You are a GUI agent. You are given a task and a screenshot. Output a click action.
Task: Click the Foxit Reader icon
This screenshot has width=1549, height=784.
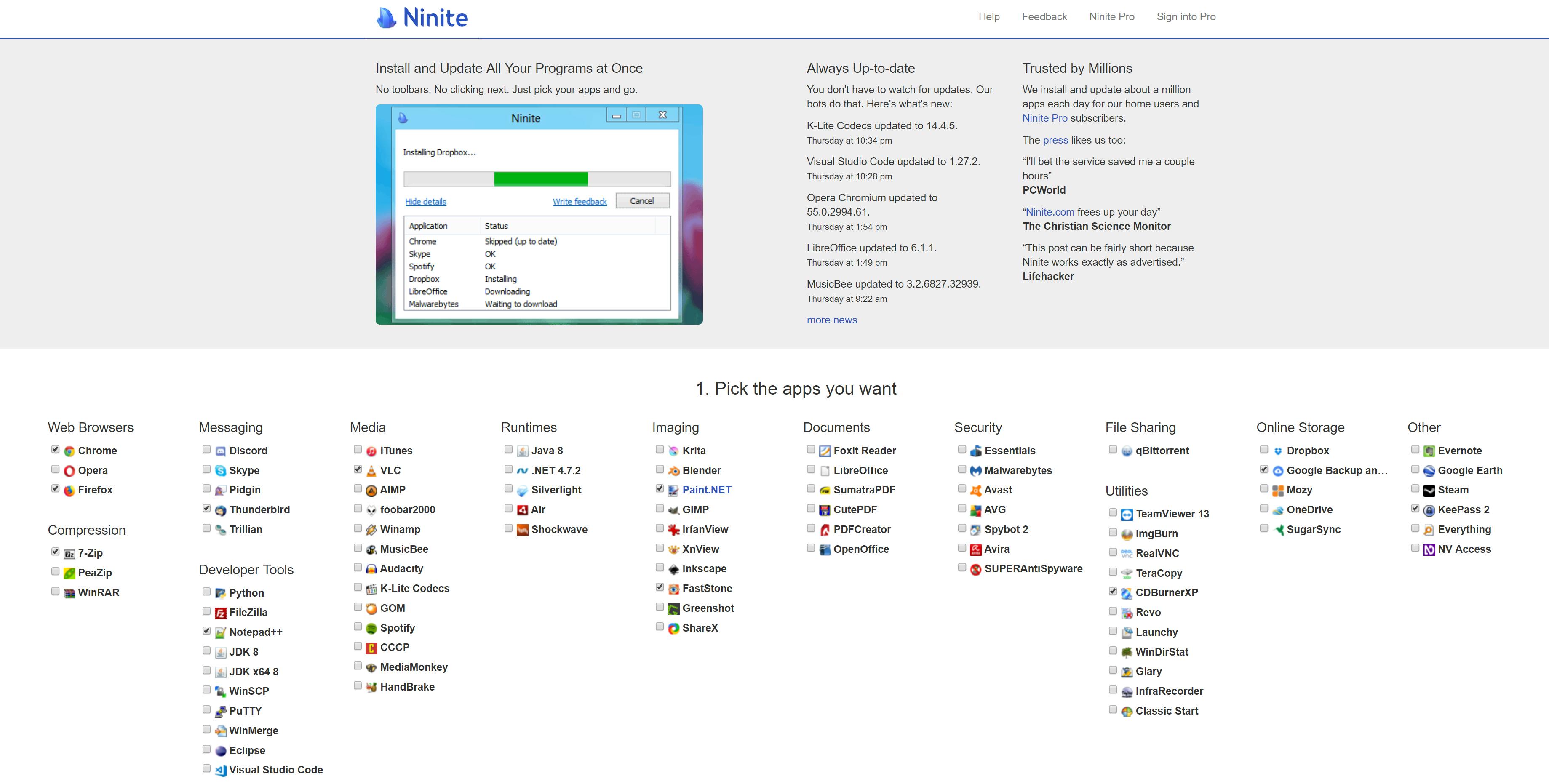click(x=825, y=451)
